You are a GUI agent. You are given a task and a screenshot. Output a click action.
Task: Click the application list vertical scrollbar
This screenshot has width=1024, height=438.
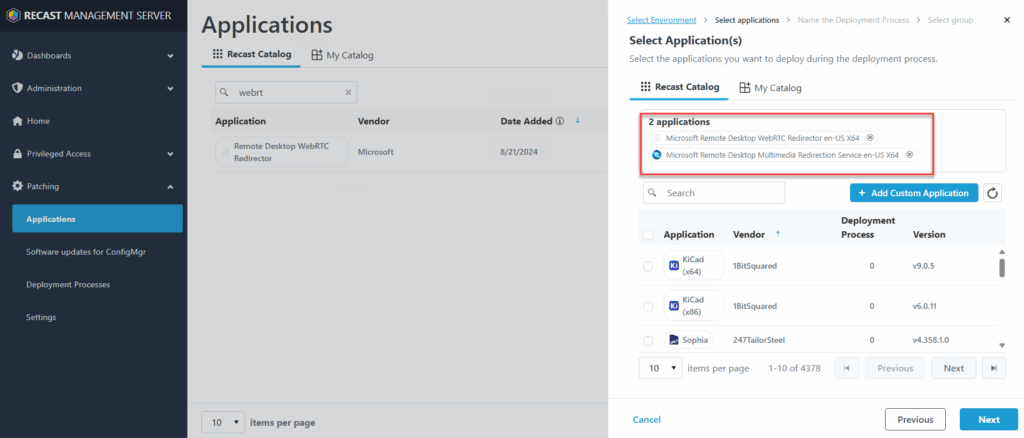1001,268
